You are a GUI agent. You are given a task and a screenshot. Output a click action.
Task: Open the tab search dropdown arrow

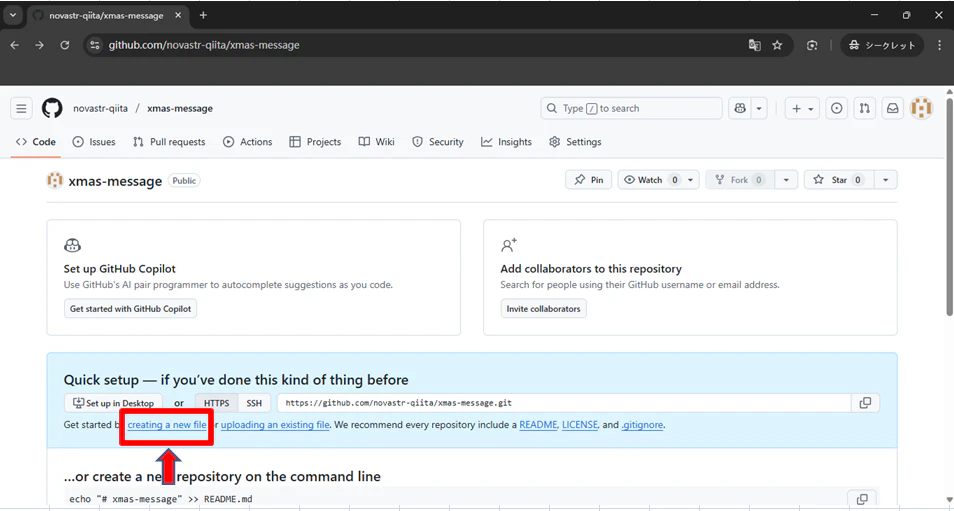pos(12,15)
